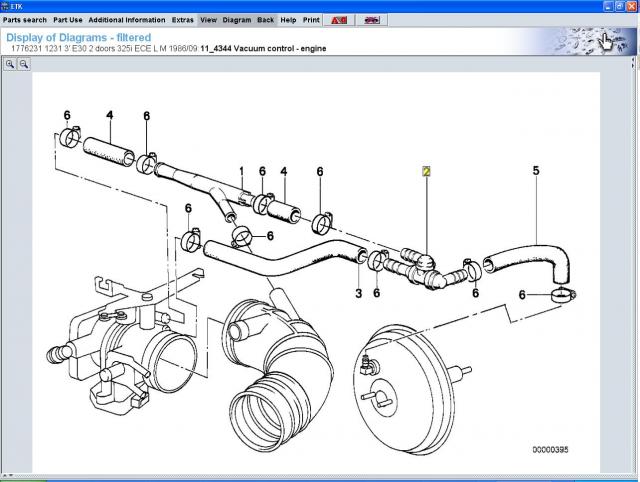Screen dimensions: 640x482
Task: Select part number 3 callout in diagram
Action: point(358,292)
